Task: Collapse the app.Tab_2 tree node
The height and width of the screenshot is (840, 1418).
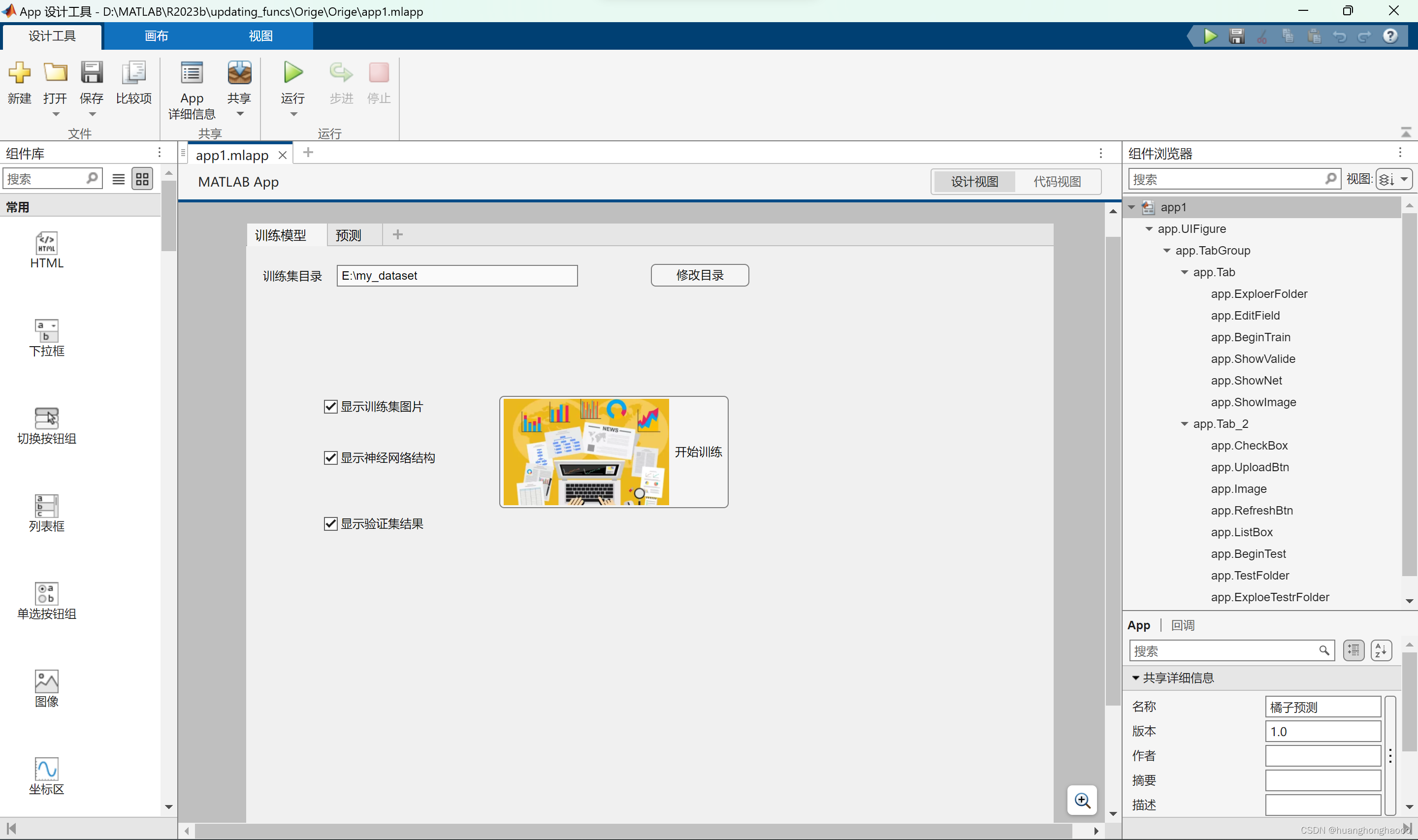Action: click(1184, 424)
